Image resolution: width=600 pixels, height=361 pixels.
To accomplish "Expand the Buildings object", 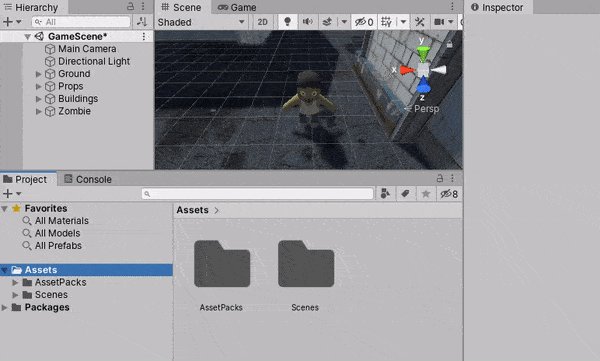I will pyautogui.click(x=38, y=99).
